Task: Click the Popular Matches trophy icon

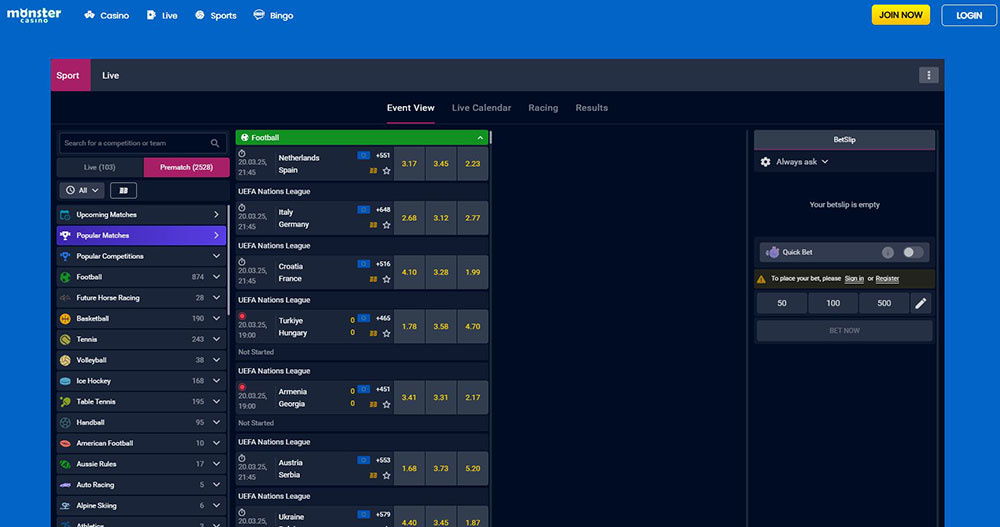Action: pos(65,235)
